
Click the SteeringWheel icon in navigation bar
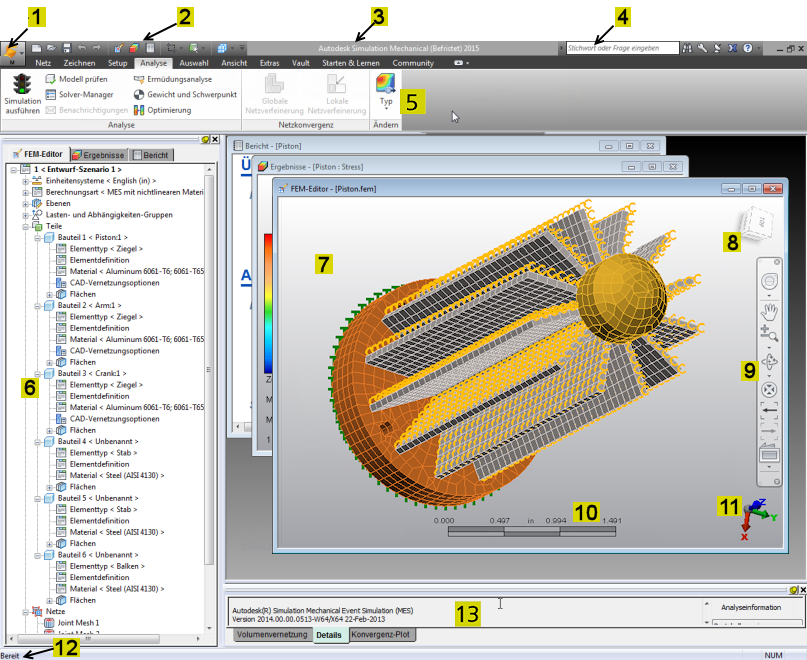769,282
